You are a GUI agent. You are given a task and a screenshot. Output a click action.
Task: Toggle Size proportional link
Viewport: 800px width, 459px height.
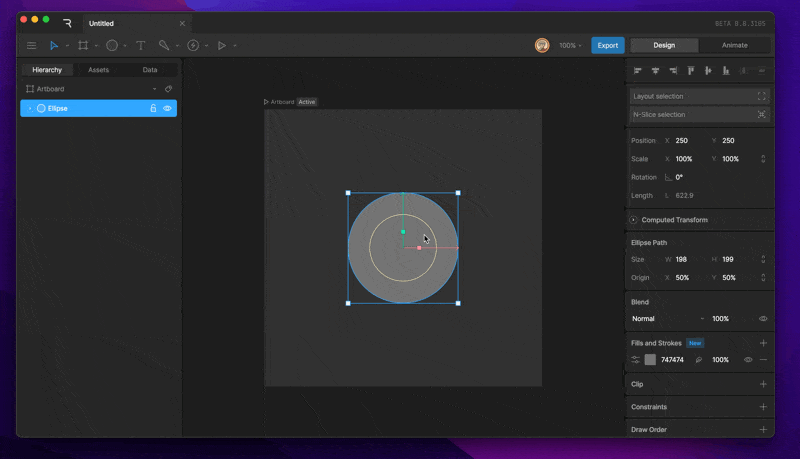click(x=763, y=259)
